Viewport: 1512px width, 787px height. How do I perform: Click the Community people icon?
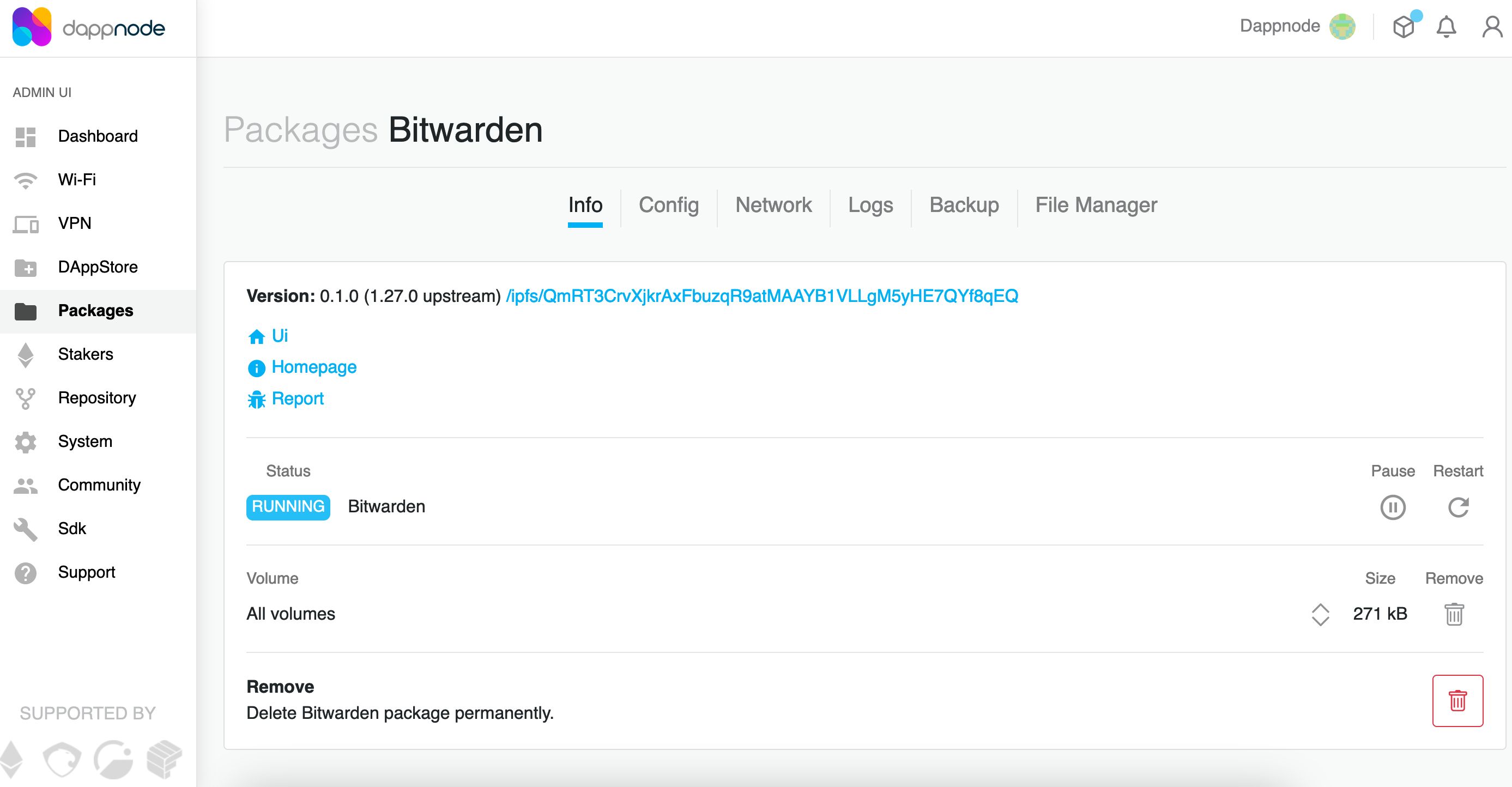25,486
